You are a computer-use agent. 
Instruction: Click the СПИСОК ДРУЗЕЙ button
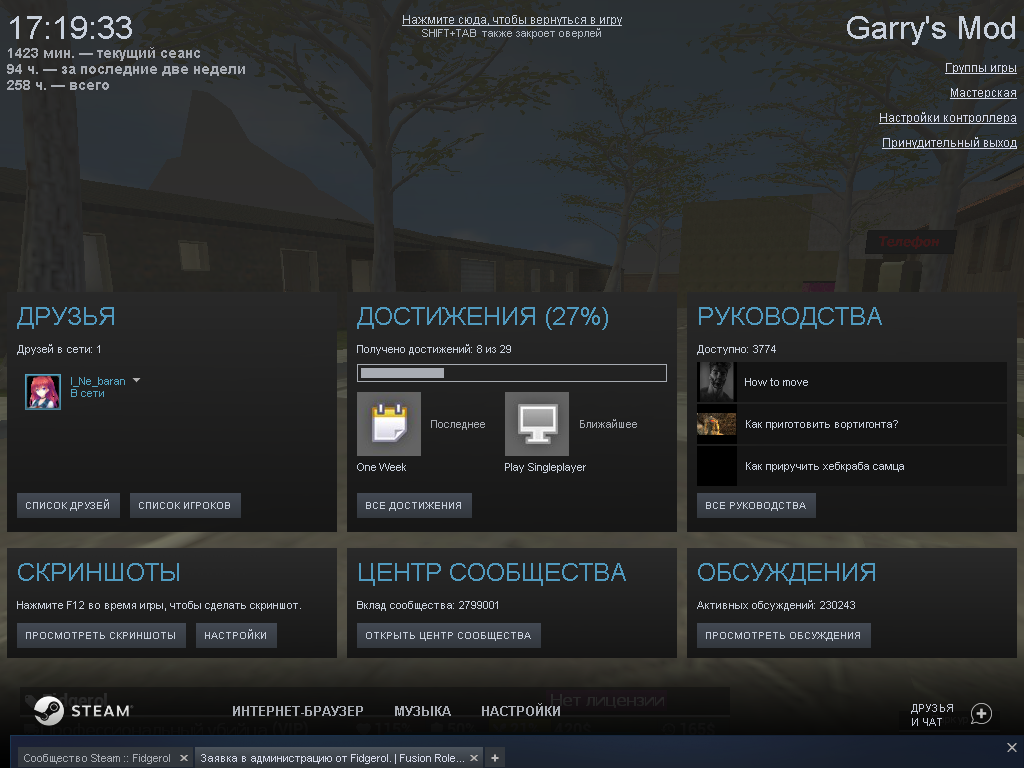(x=68, y=505)
